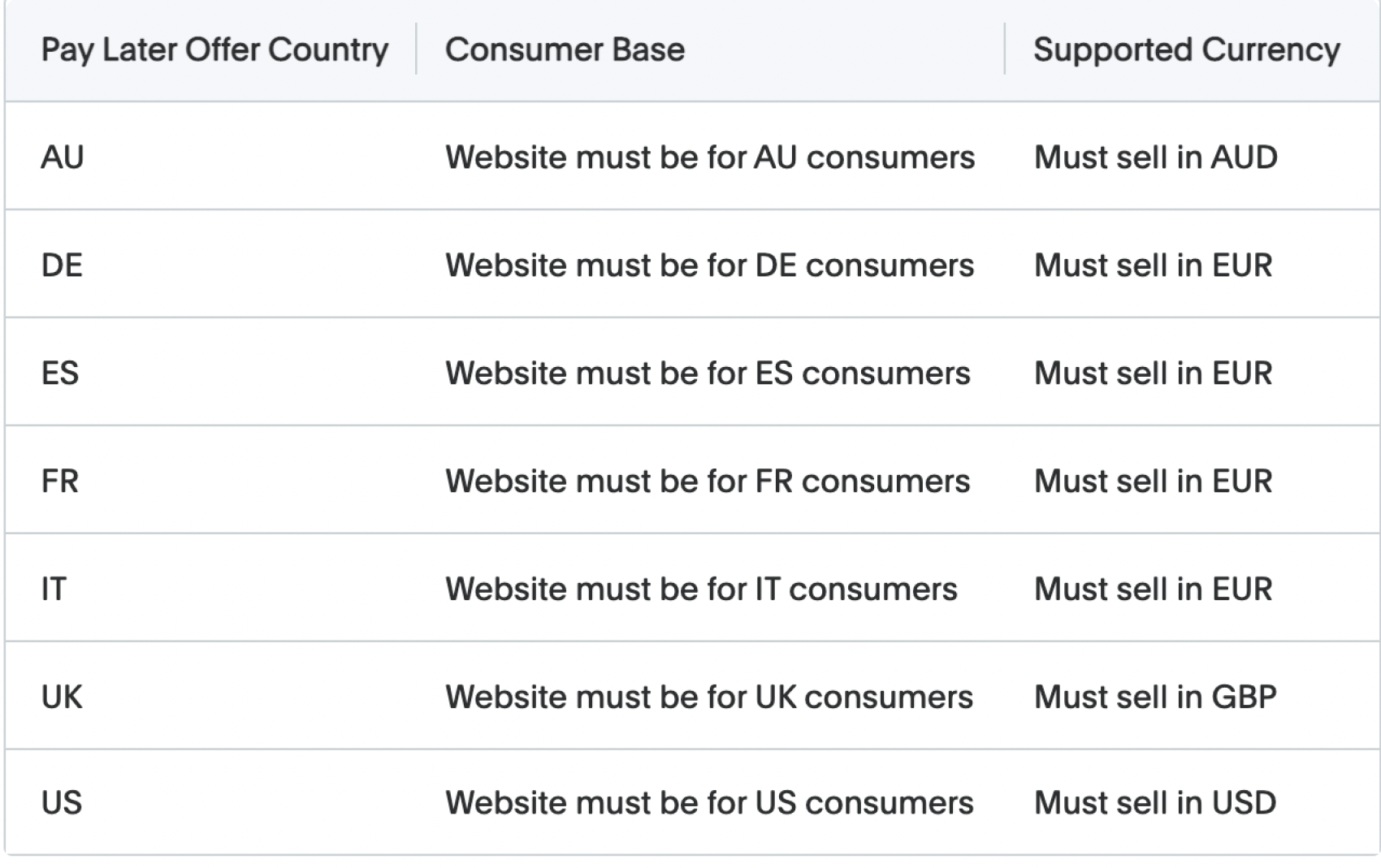Image resolution: width=1381 pixels, height=868 pixels.
Task: Click 'Website must be for DE consumers'
Action: tap(709, 265)
